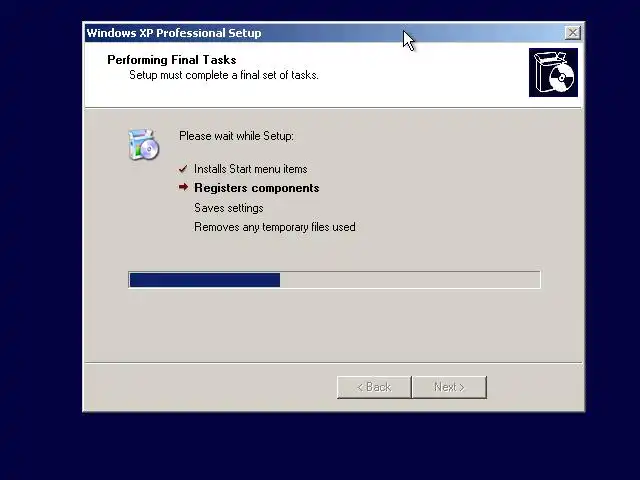Click 'Setup must complete a final set of tasks.'
Viewport: 640px width, 480px height.
(x=224, y=75)
